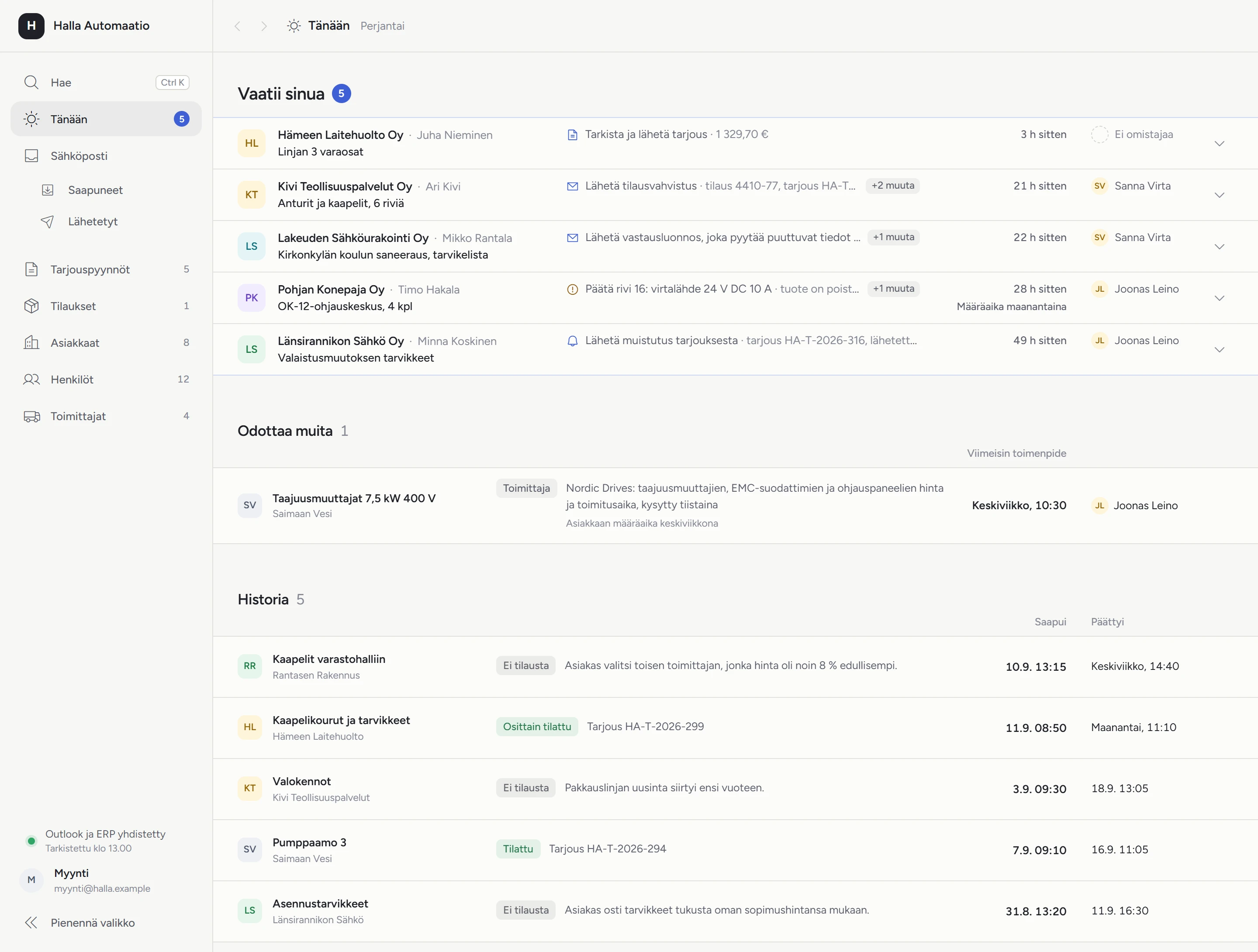Open the Taajuusmuuttajat 7,5 kW 400 V item
This screenshot has width=1258, height=952.
pos(735,506)
